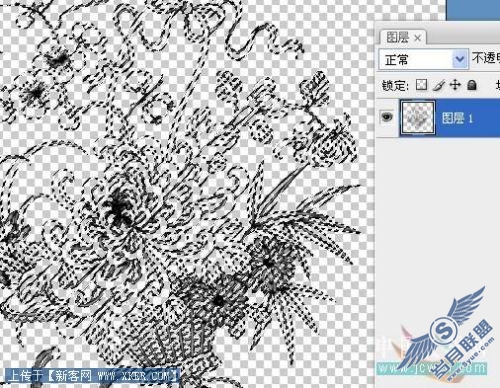The height and width of the screenshot is (388, 500).
Task: Select the 图层 1 layer thumbnail
Action: click(418, 118)
